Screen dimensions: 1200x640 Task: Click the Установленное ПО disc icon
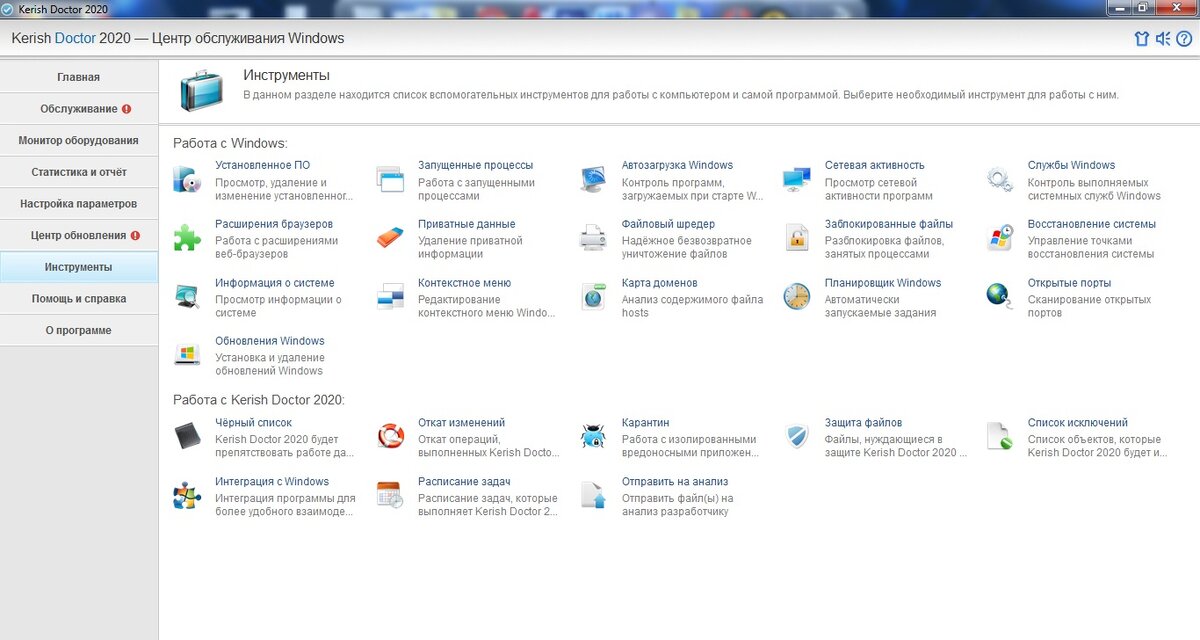(x=187, y=180)
